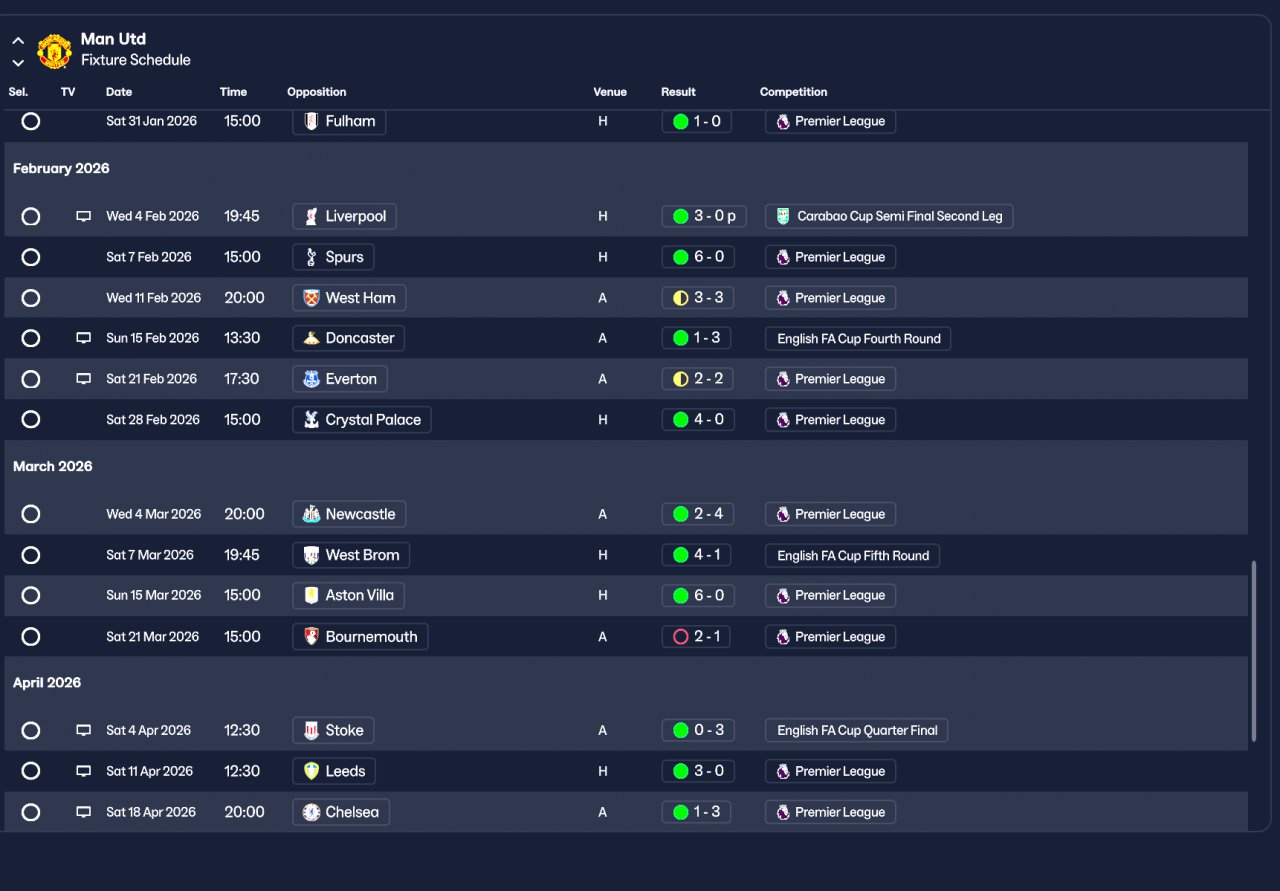Click the up chevron beside Man Utd
Screen dimensions: 1280x891
(18, 41)
